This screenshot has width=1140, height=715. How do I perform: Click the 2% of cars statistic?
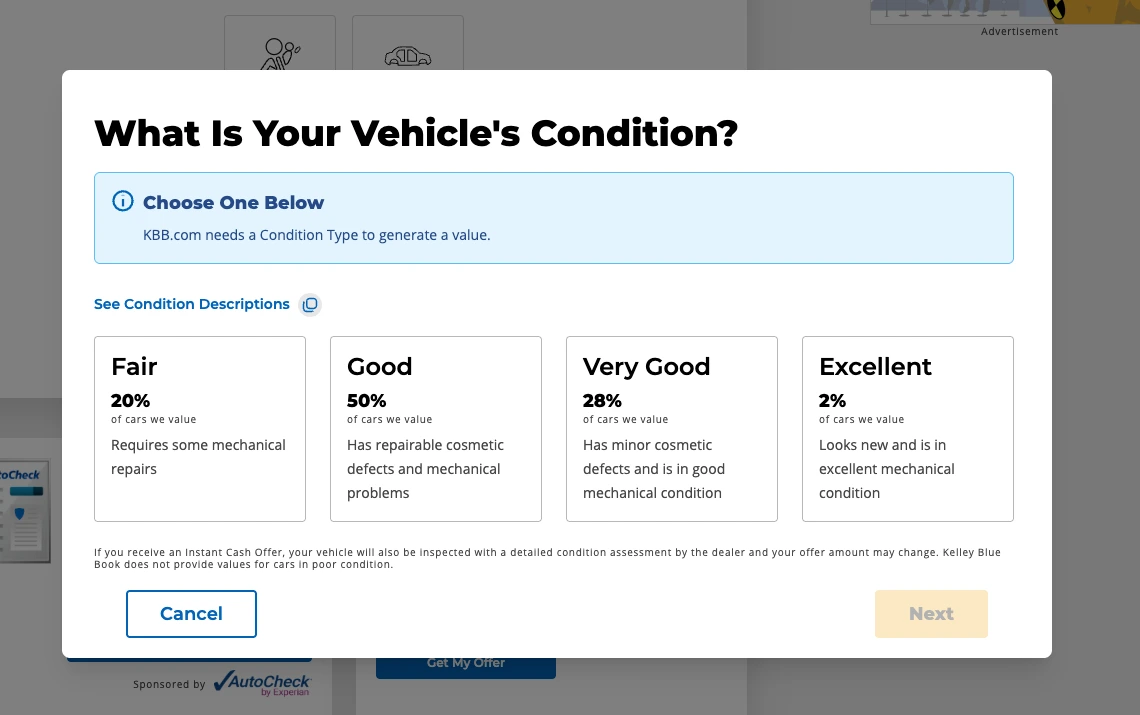(x=862, y=409)
